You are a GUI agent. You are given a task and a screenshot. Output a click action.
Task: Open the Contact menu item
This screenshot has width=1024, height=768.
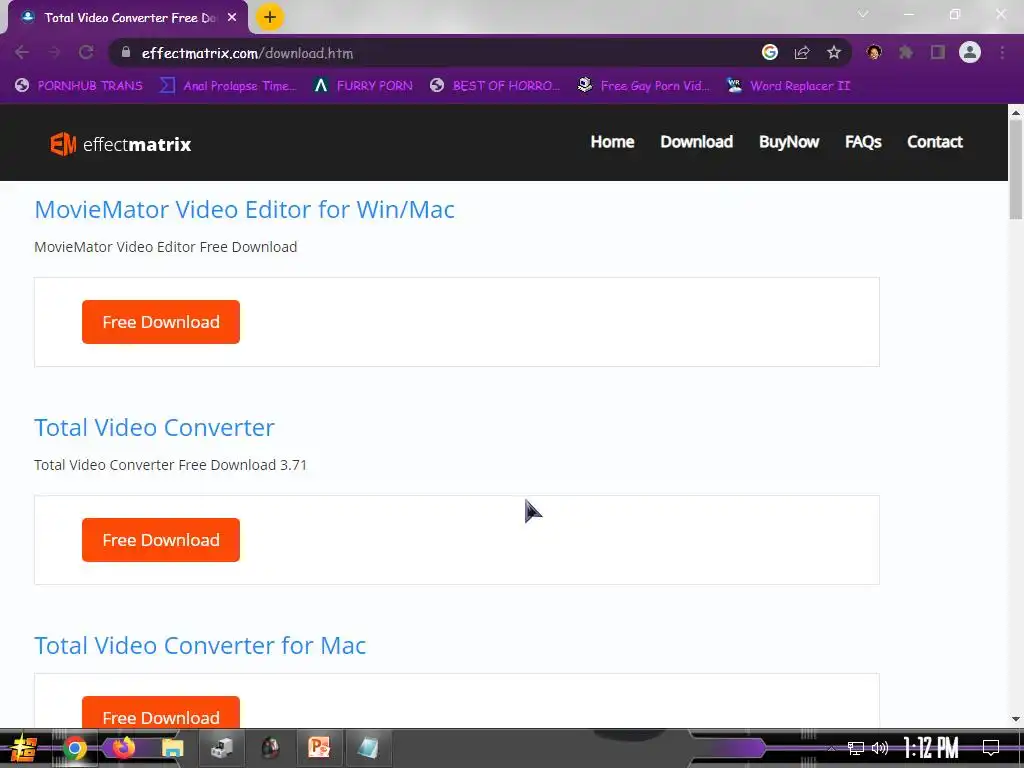point(935,142)
